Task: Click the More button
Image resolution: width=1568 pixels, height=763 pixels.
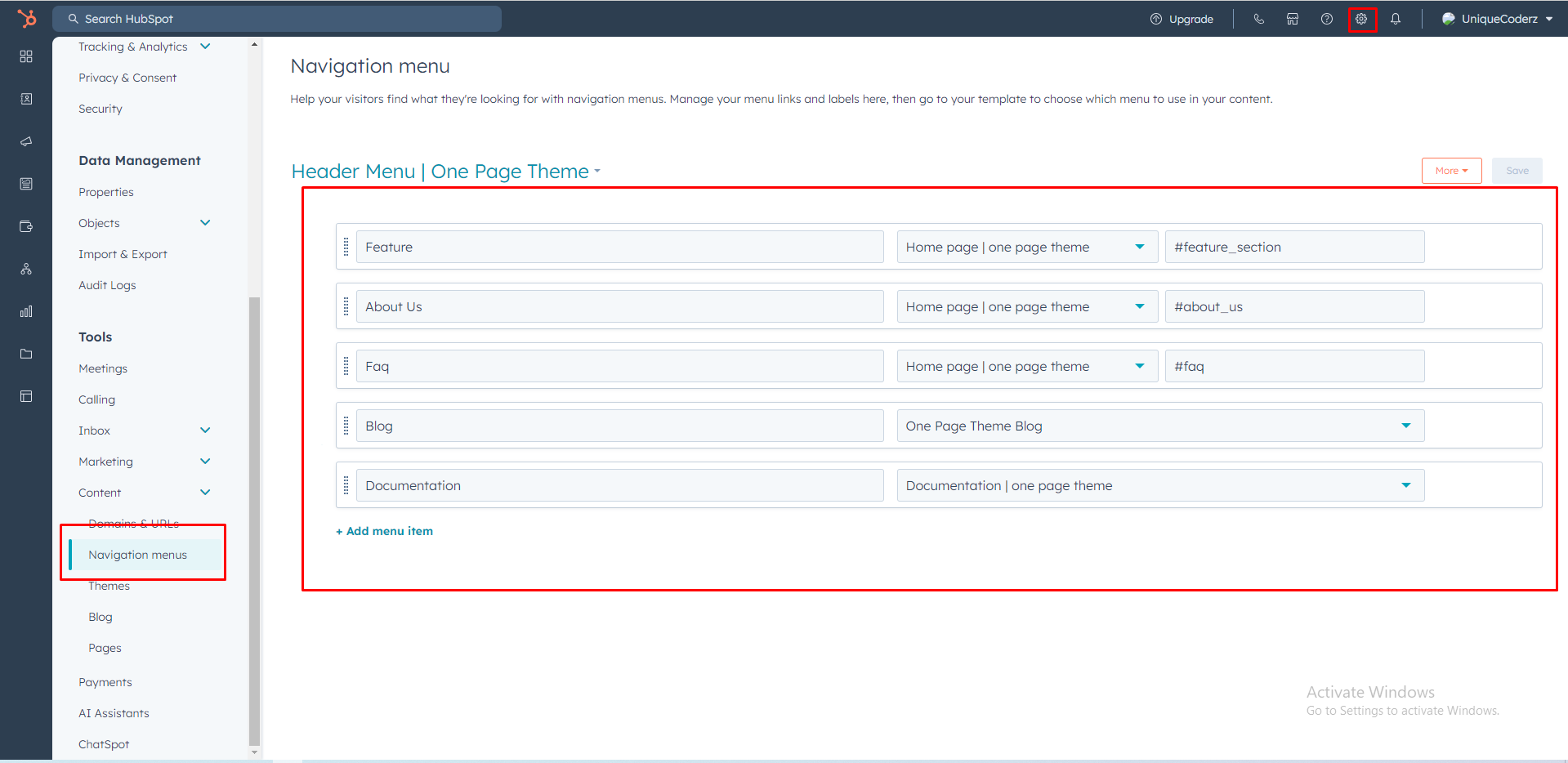Action: coord(1451,171)
